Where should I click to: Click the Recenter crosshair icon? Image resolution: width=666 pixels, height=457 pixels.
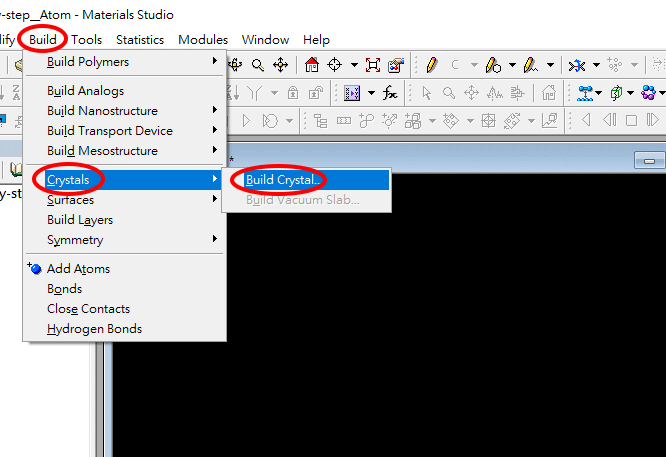(x=334, y=66)
